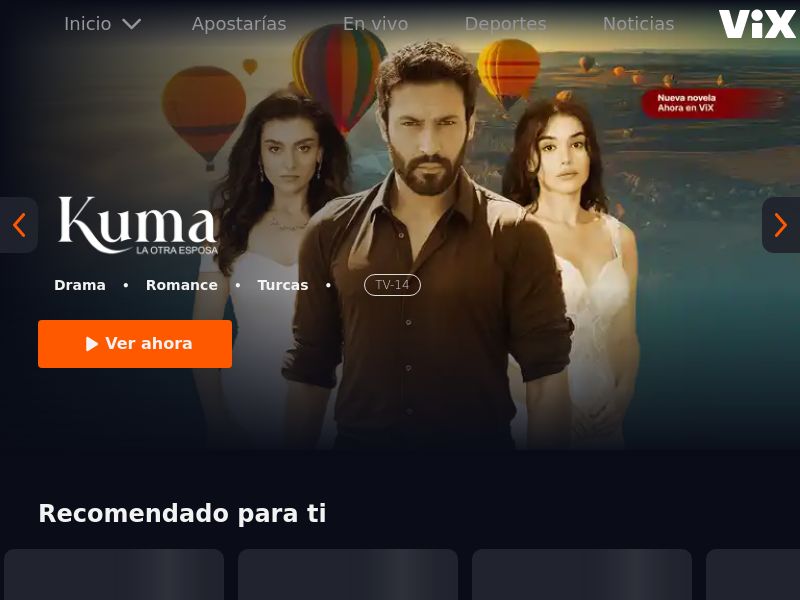The height and width of the screenshot is (600, 800).
Task: Go to the Deportes section
Action: click(x=506, y=24)
